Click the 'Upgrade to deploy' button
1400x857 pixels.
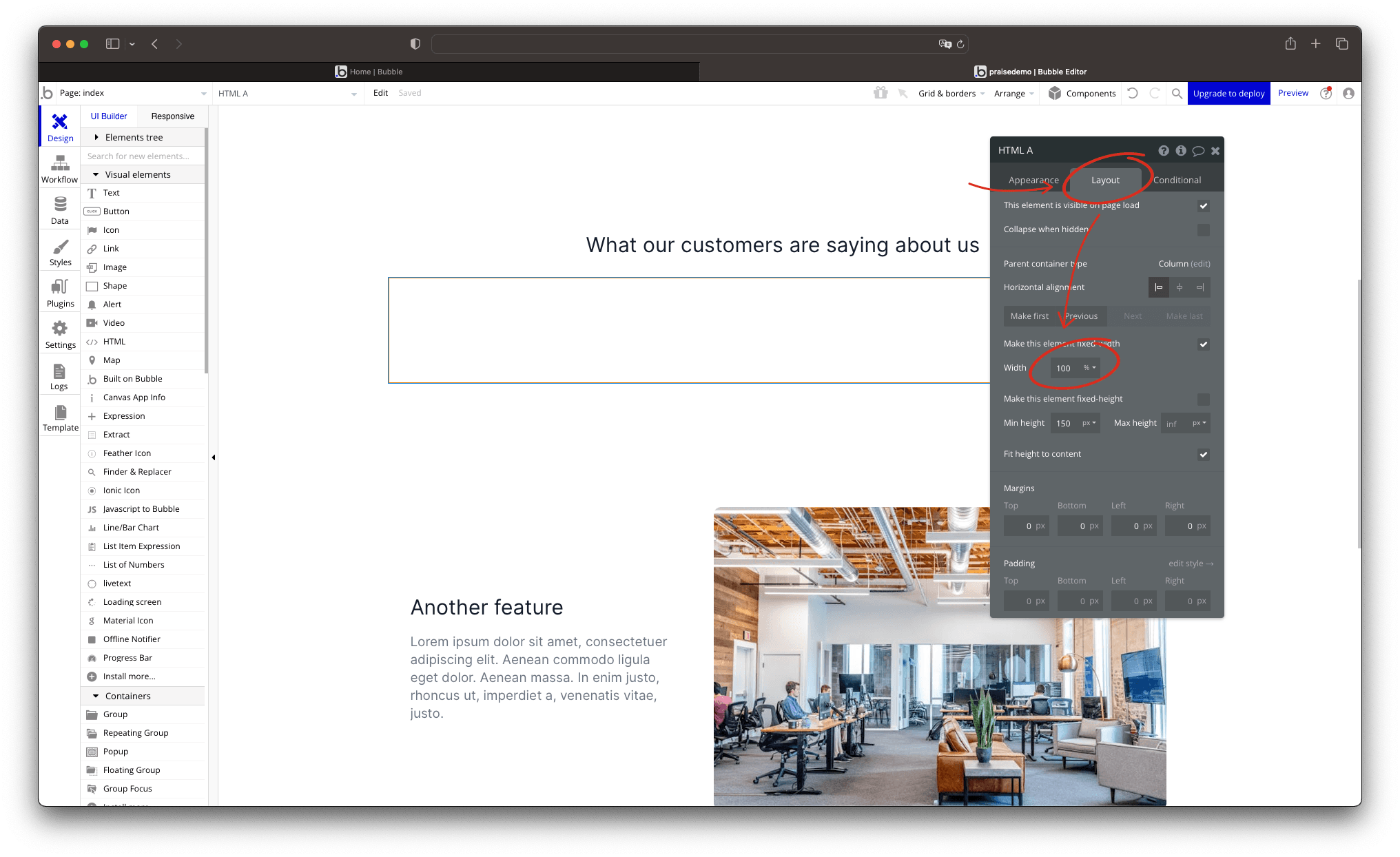[1228, 93]
